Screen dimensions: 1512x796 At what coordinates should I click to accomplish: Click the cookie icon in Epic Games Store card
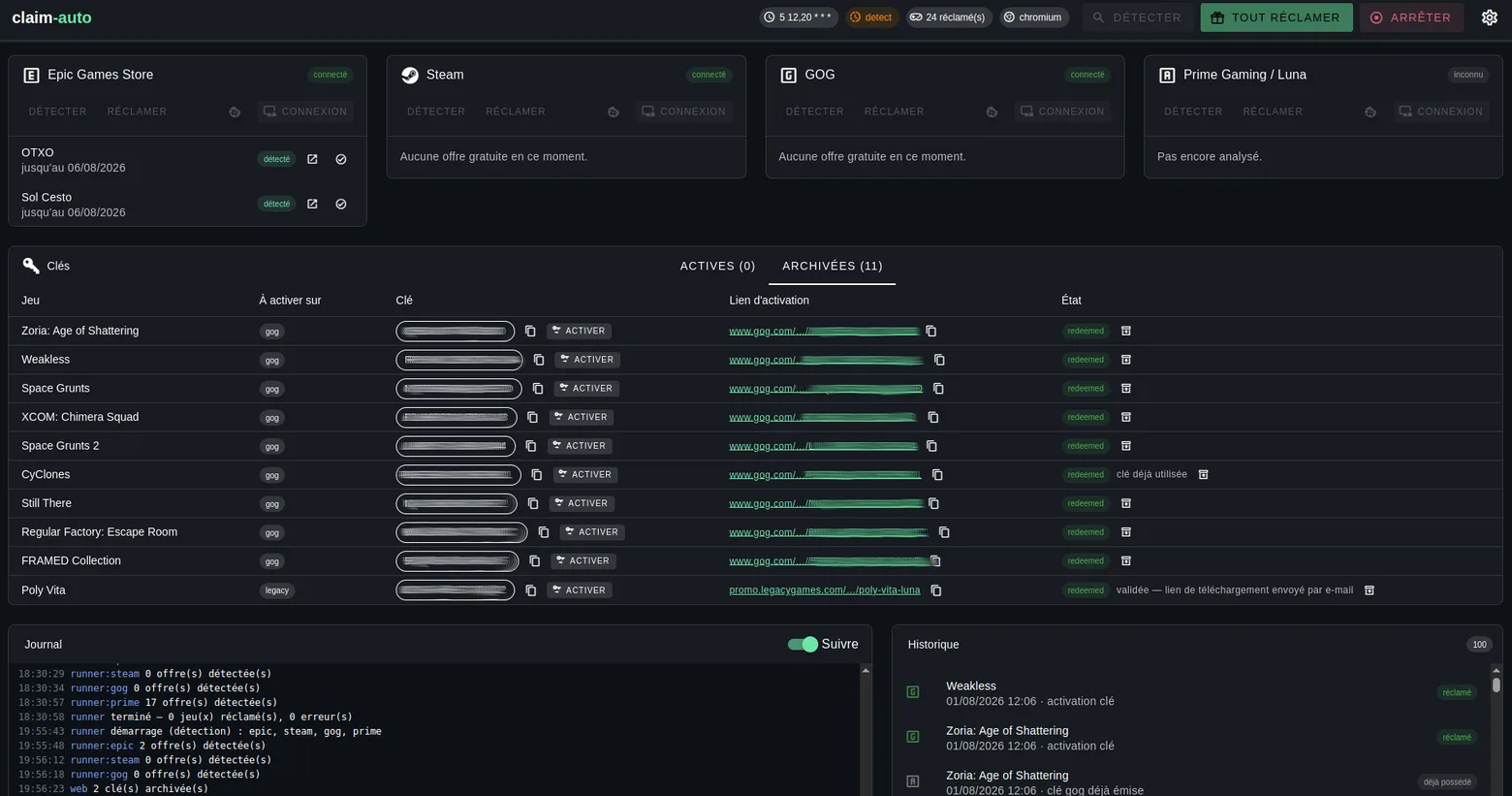(x=235, y=112)
